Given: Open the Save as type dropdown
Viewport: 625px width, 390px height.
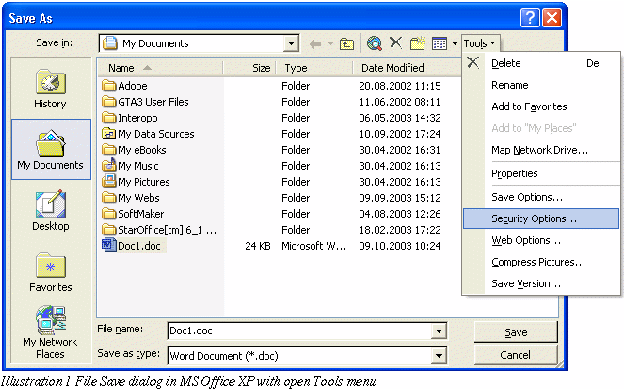Looking at the screenshot, I should pyautogui.click(x=439, y=355).
